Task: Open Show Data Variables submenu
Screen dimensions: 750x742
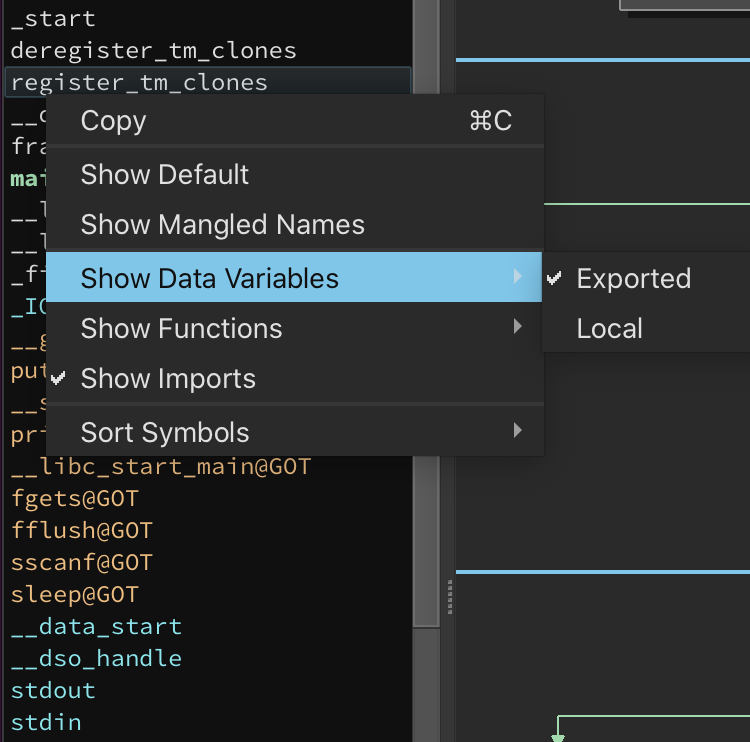Action: [x=294, y=277]
